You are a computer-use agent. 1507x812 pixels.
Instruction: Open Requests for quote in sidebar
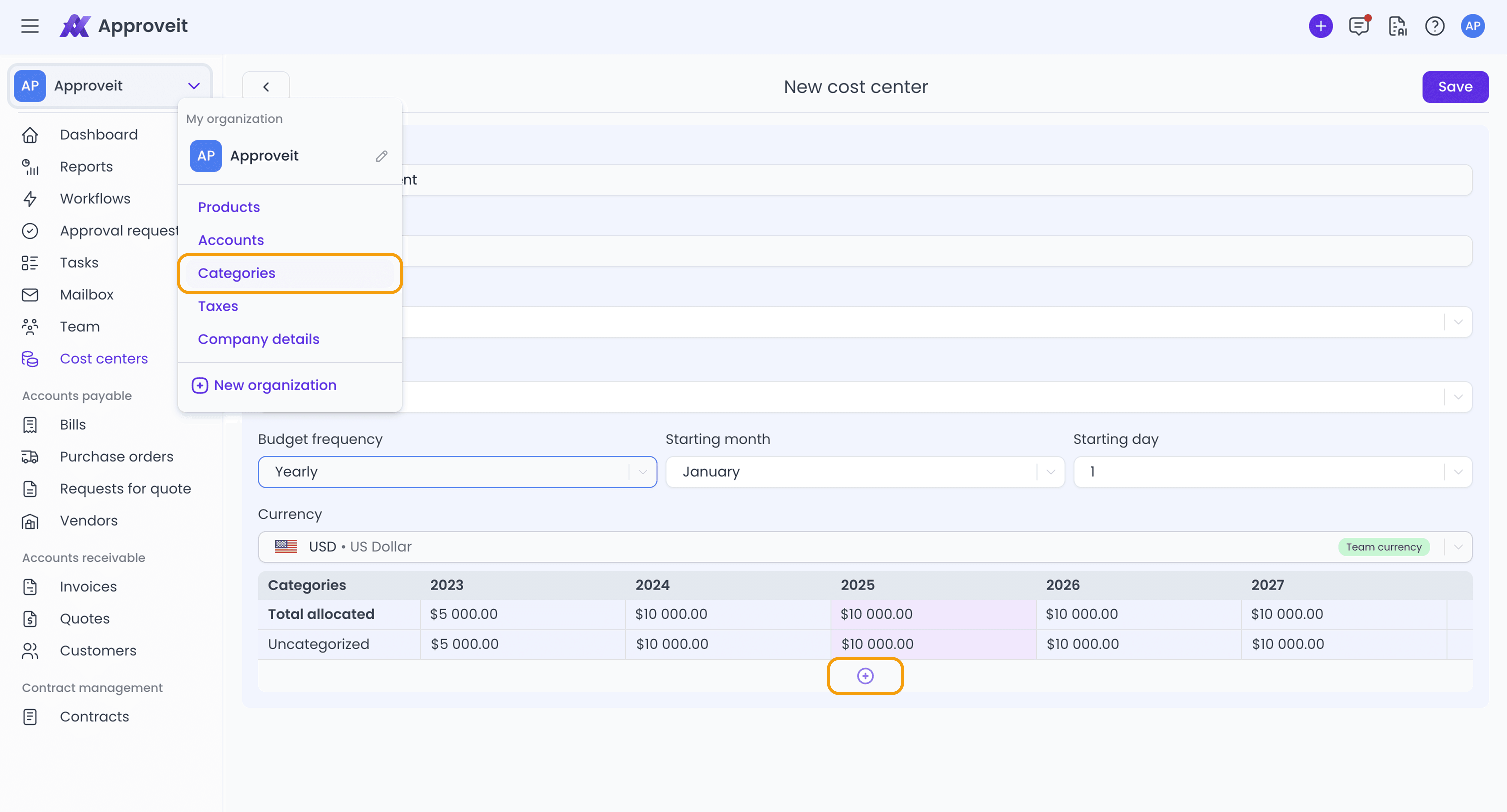click(125, 488)
